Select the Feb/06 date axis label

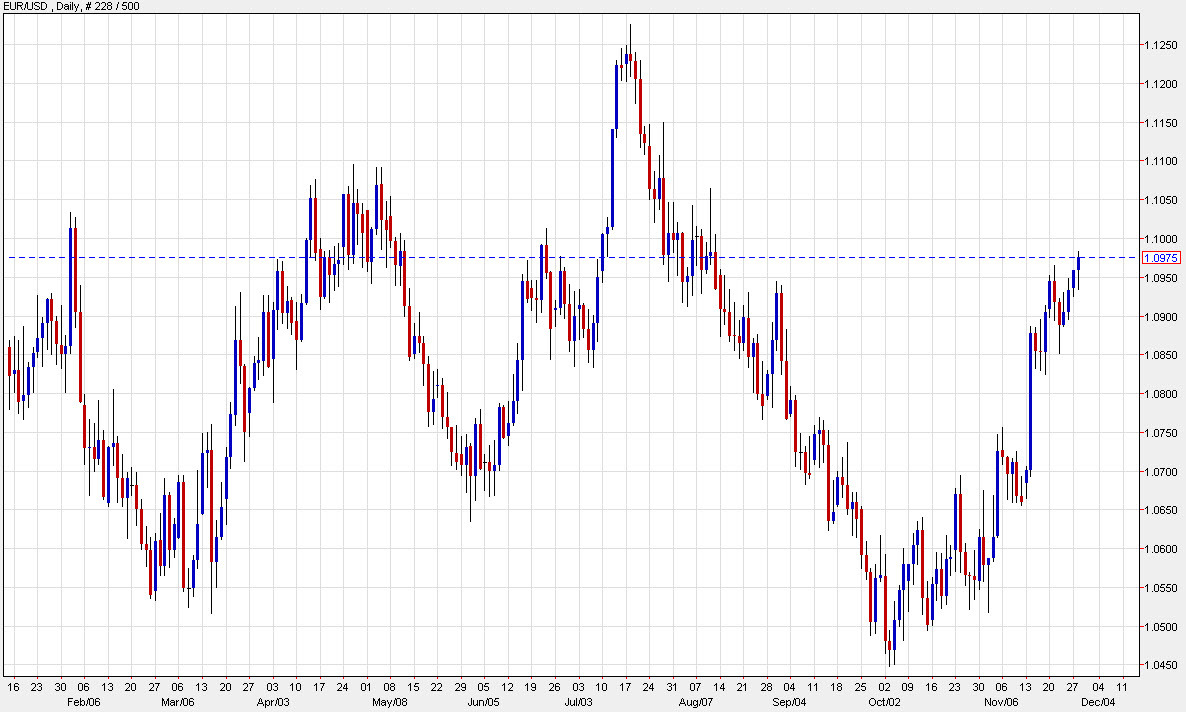coord(85,701)
